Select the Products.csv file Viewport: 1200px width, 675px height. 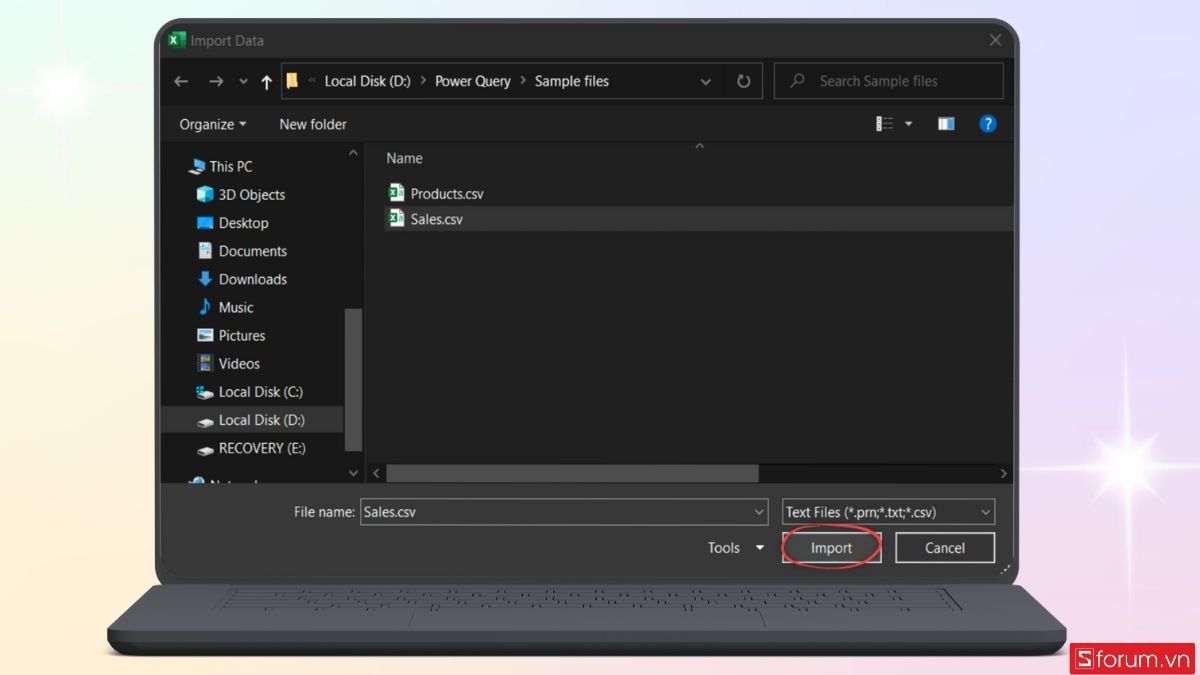click(x=446, y=193)
